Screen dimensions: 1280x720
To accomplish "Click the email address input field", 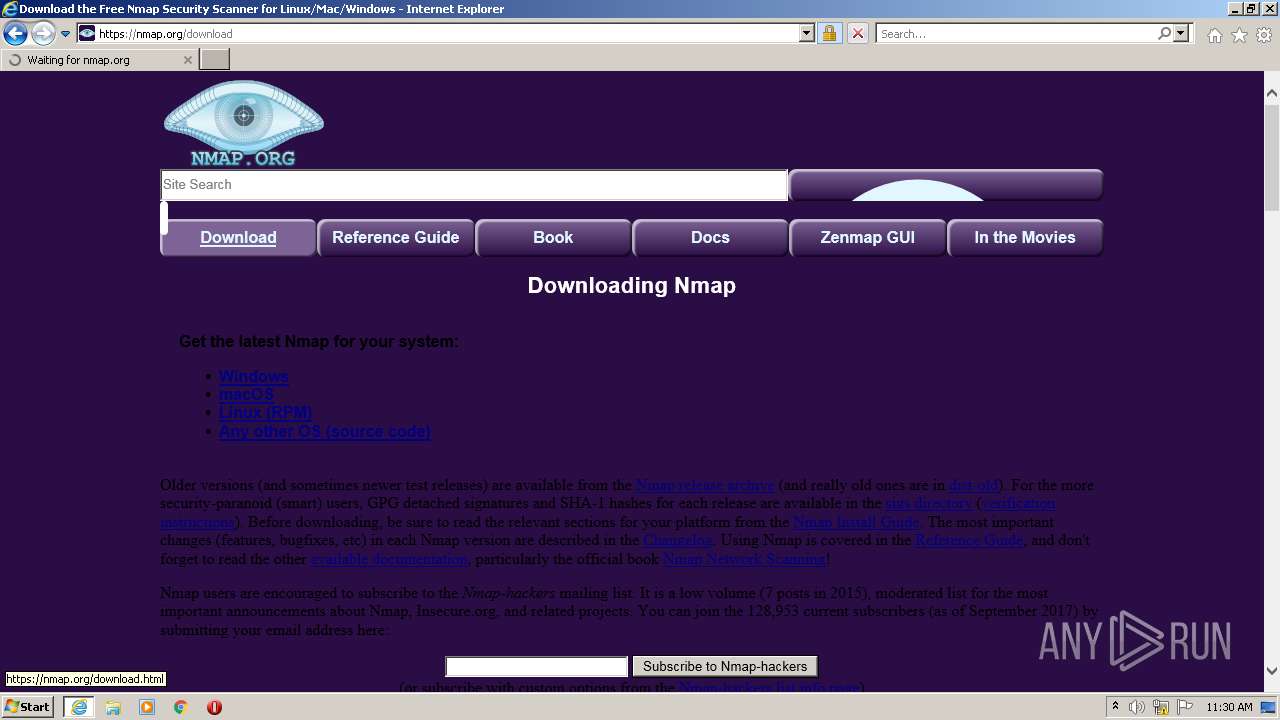I will click(x=536, y=667).
